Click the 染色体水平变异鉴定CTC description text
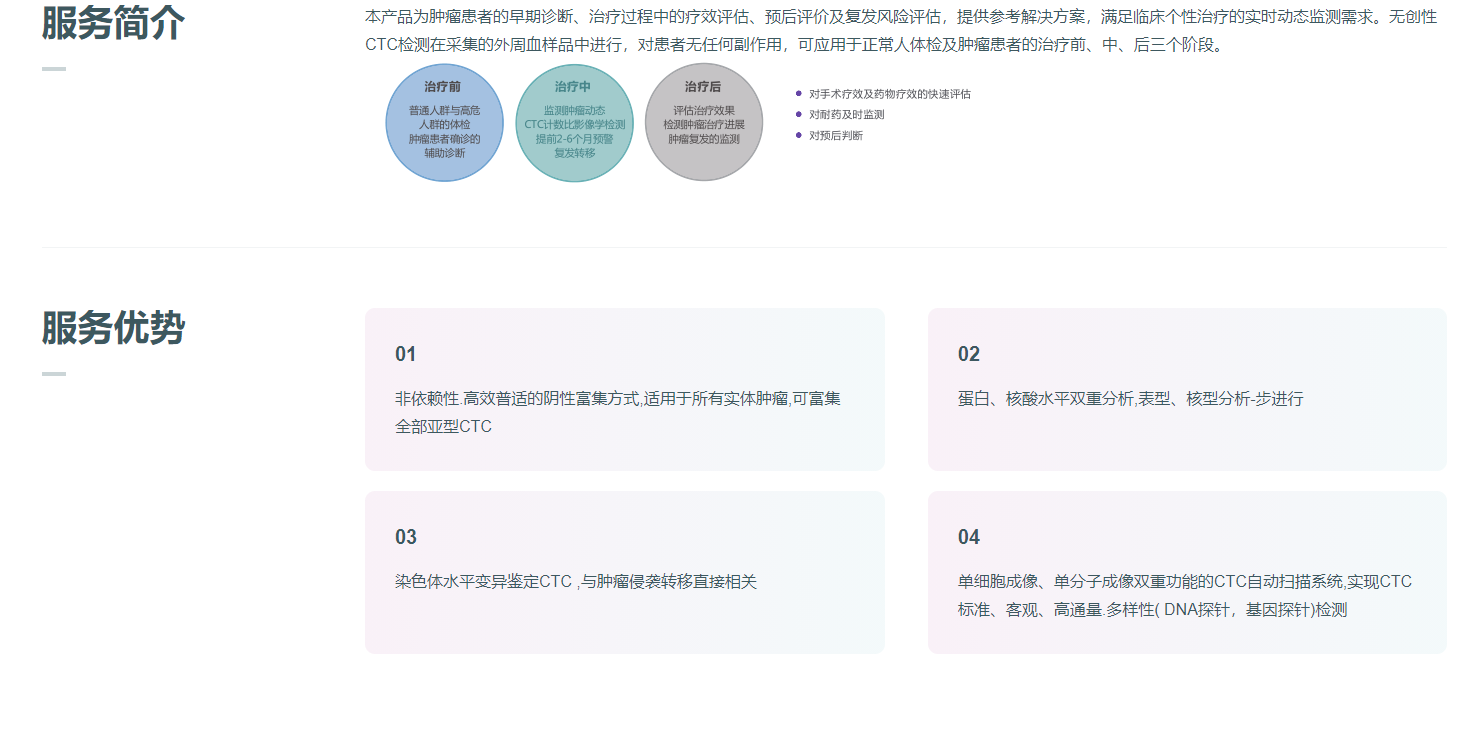The width and height of the screenshot is (1483, 739). (575, 582)
